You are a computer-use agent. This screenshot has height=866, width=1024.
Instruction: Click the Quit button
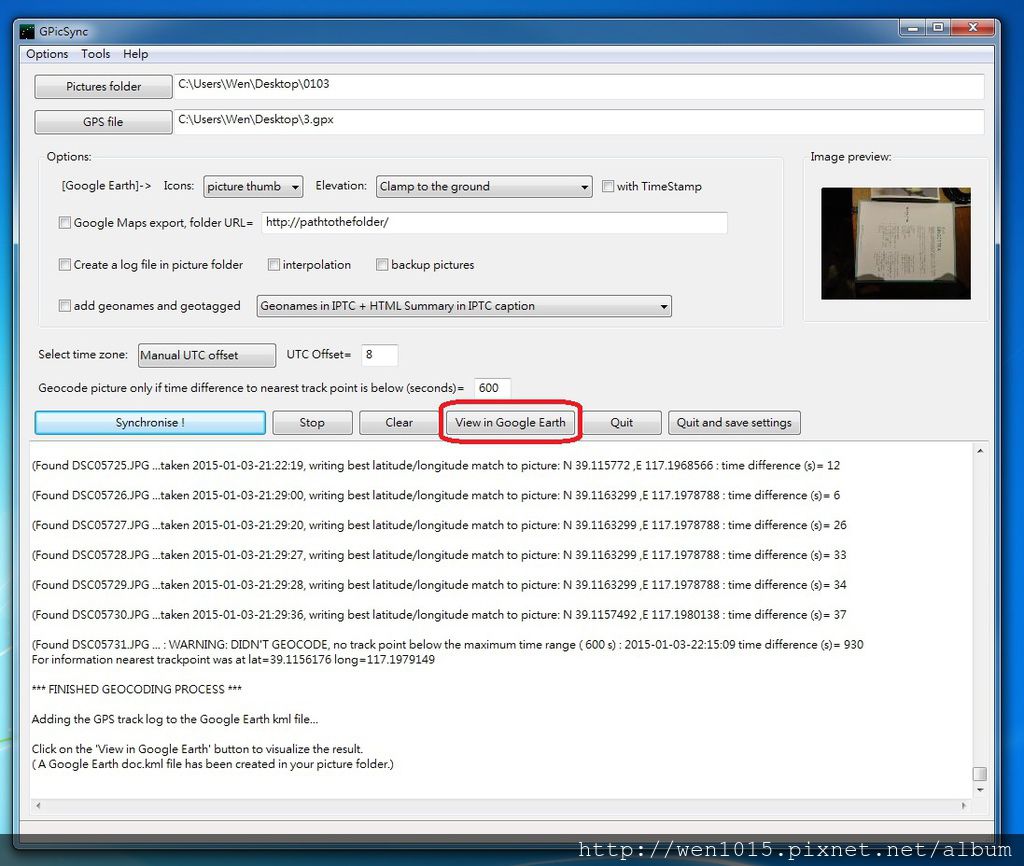[x=622, y=423]
